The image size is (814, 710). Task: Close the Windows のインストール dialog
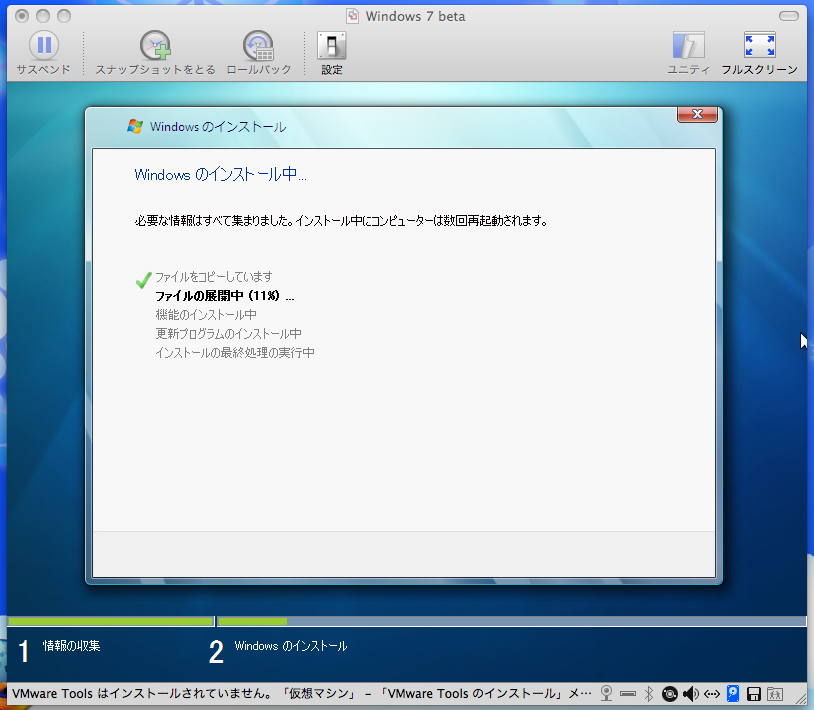[697, 114]
